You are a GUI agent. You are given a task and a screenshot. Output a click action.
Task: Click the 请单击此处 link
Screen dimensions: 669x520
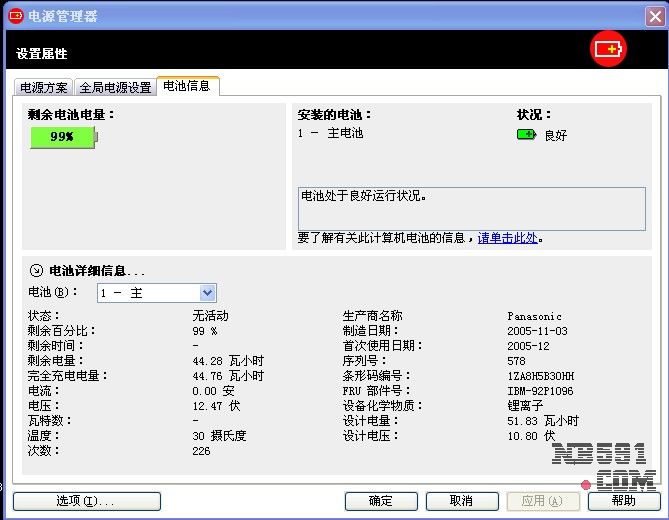[x=507, y=238]
